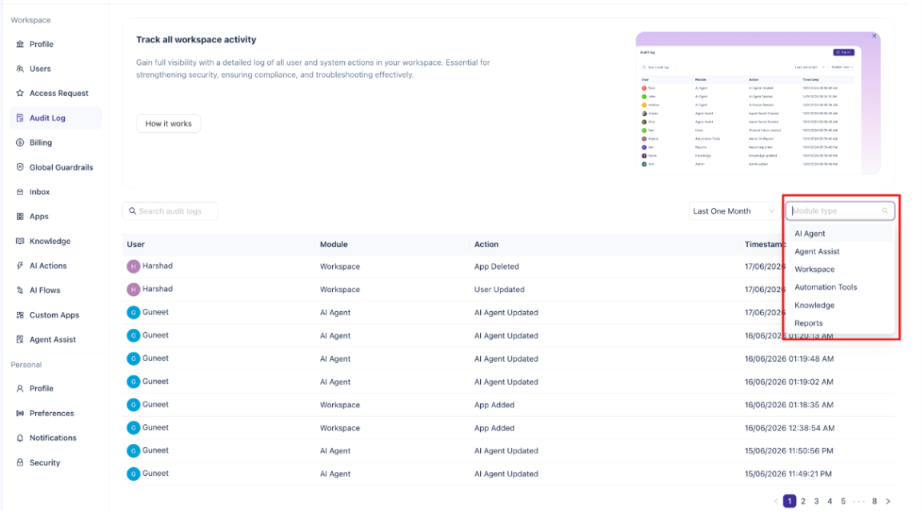Choose Reports from module type list
This screenshot has height=512, width=922.
point(840,323)
